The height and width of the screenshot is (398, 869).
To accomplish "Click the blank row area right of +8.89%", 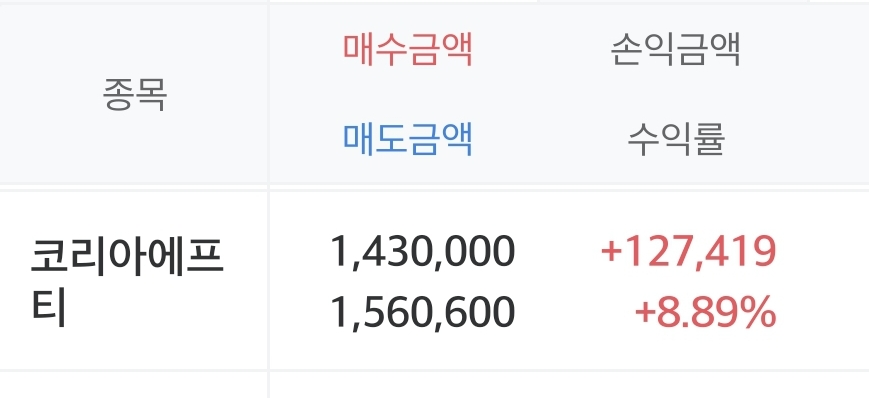I will pyautogui.click(x=823, y=312).
